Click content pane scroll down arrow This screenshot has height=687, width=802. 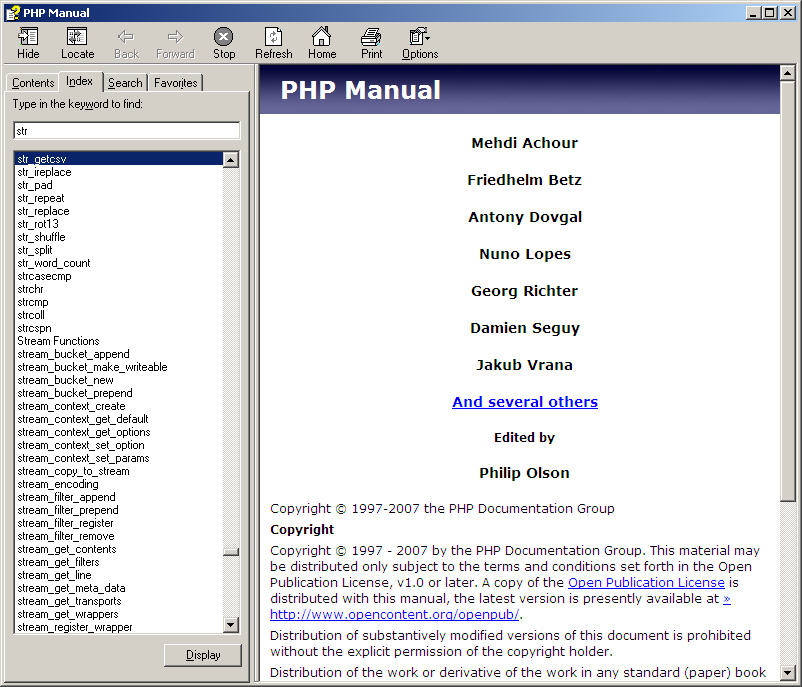(x=787, y=672)
